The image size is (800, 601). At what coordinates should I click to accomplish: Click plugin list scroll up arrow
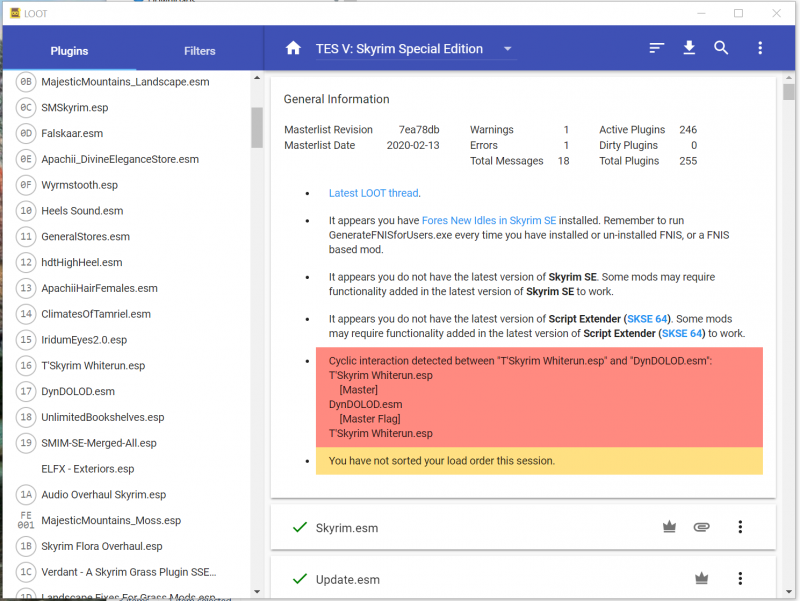coord(257,78)
